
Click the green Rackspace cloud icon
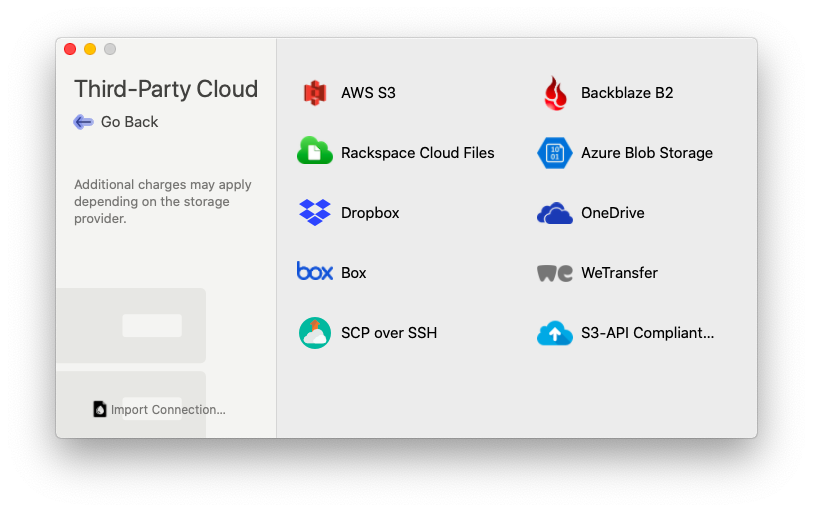(315, 152)
